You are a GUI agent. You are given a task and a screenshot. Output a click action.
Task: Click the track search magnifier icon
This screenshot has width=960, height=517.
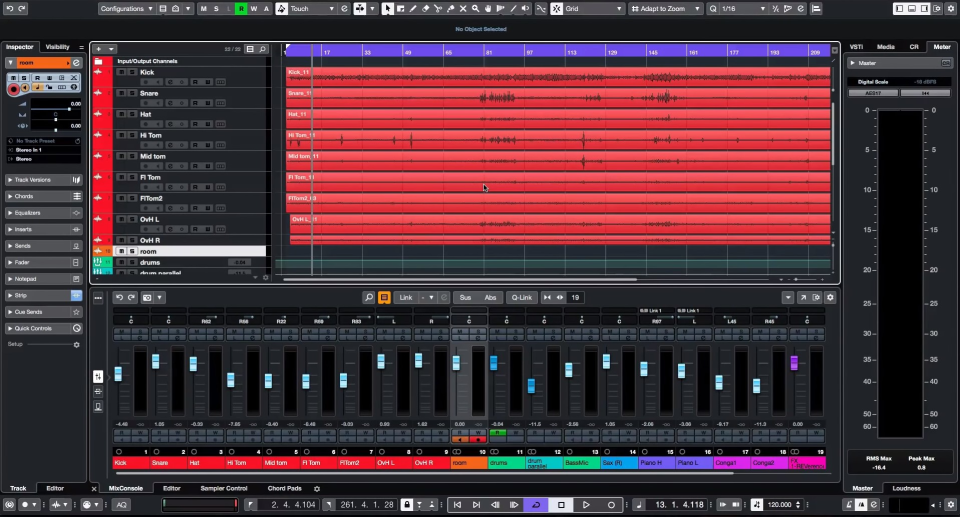tap(262, 49)
